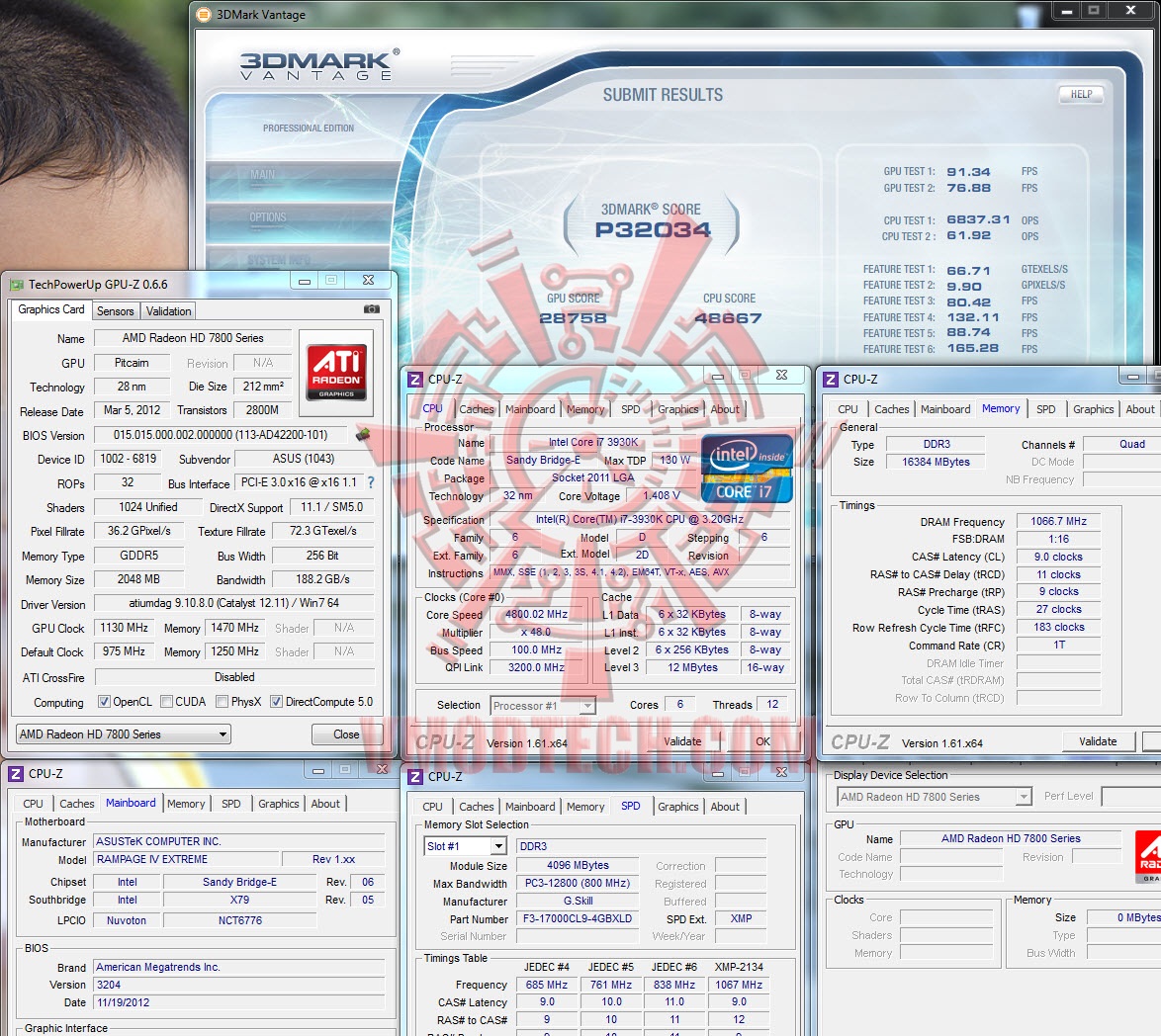Click the F3-17000CL9-4GBXLD part number
Viewport: 1161px width, 1036px height.
click(x=578, y=918)
